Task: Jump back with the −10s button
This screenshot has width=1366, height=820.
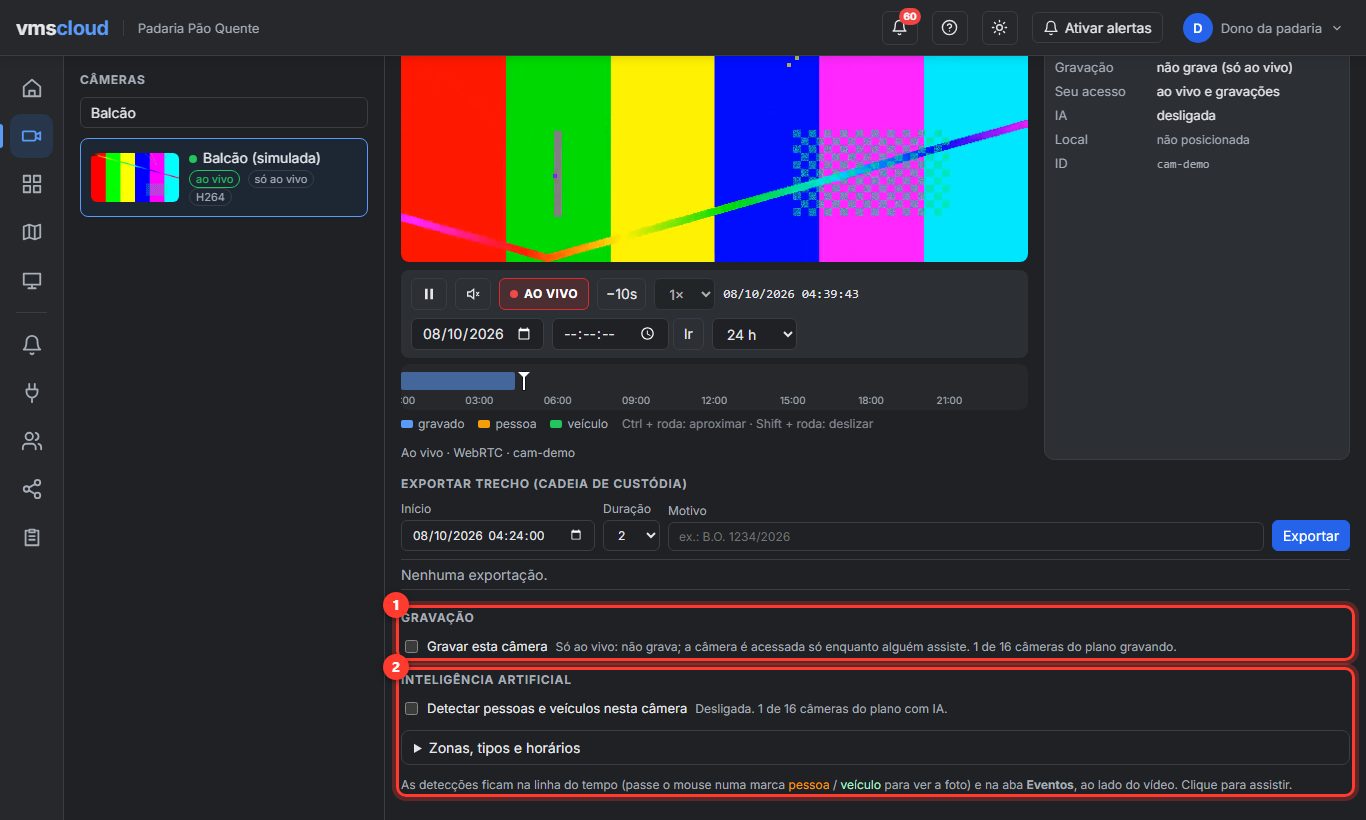Action: (621, 294)
